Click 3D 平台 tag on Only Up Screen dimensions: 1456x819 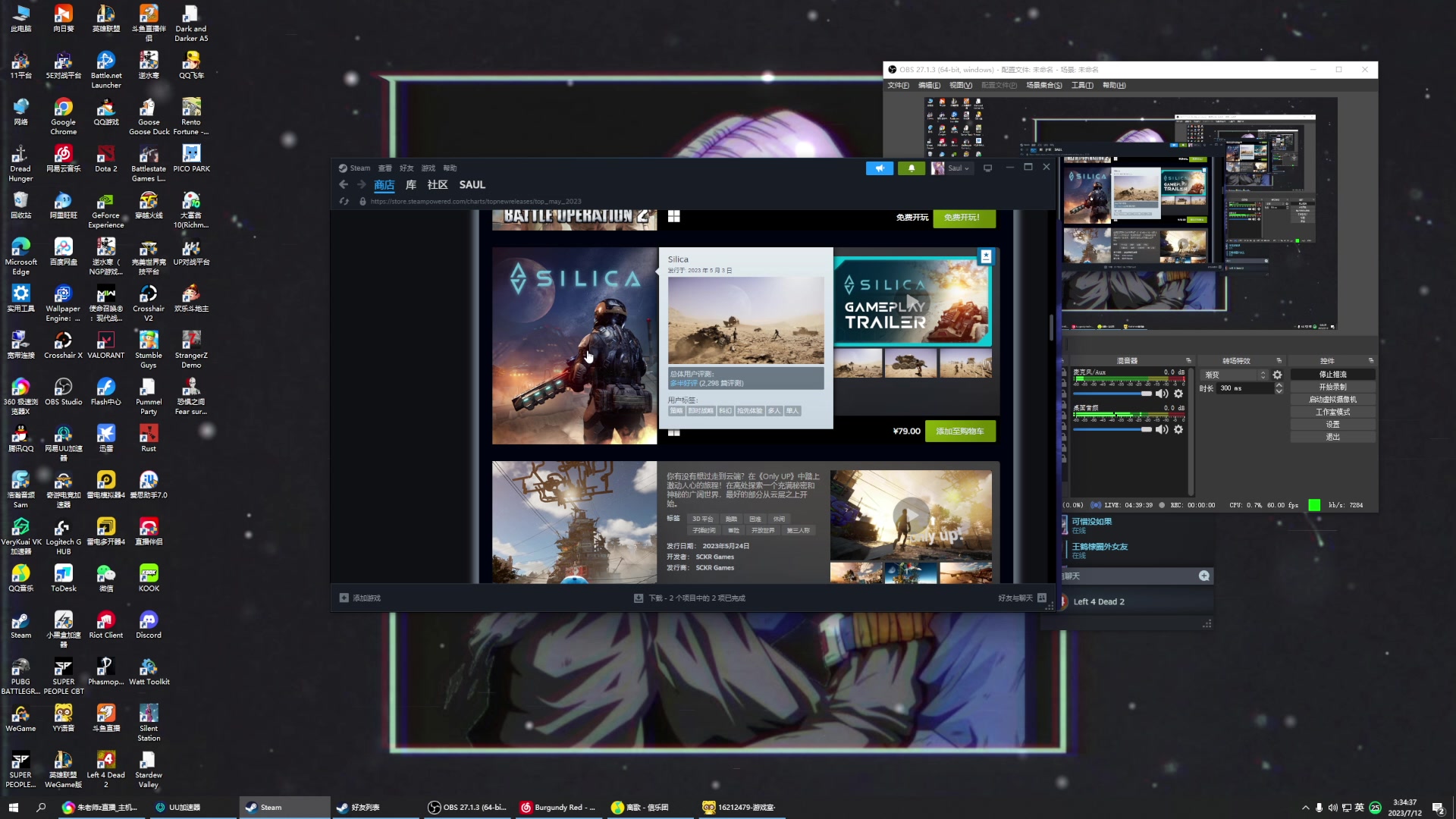pyautogui.click(x=702, y=519)
